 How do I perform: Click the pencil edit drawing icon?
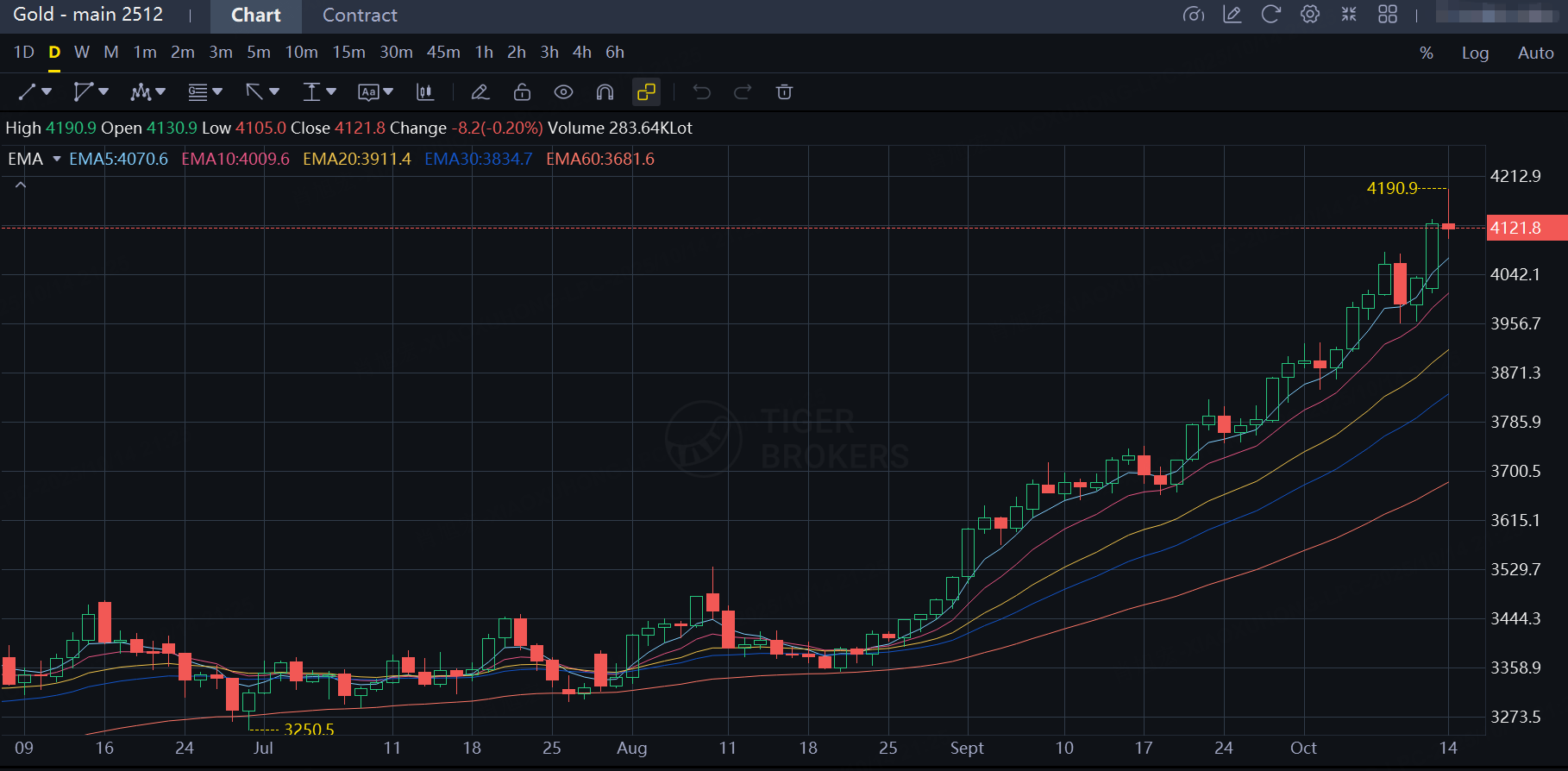point(480,92)
